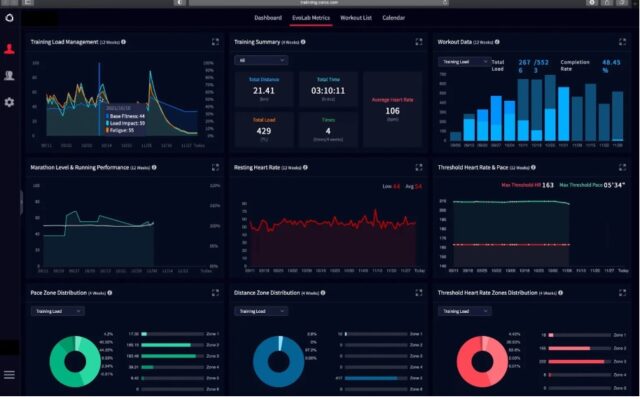Open Training Load dropdown in Pace Zone Distribution

[58, 311]
